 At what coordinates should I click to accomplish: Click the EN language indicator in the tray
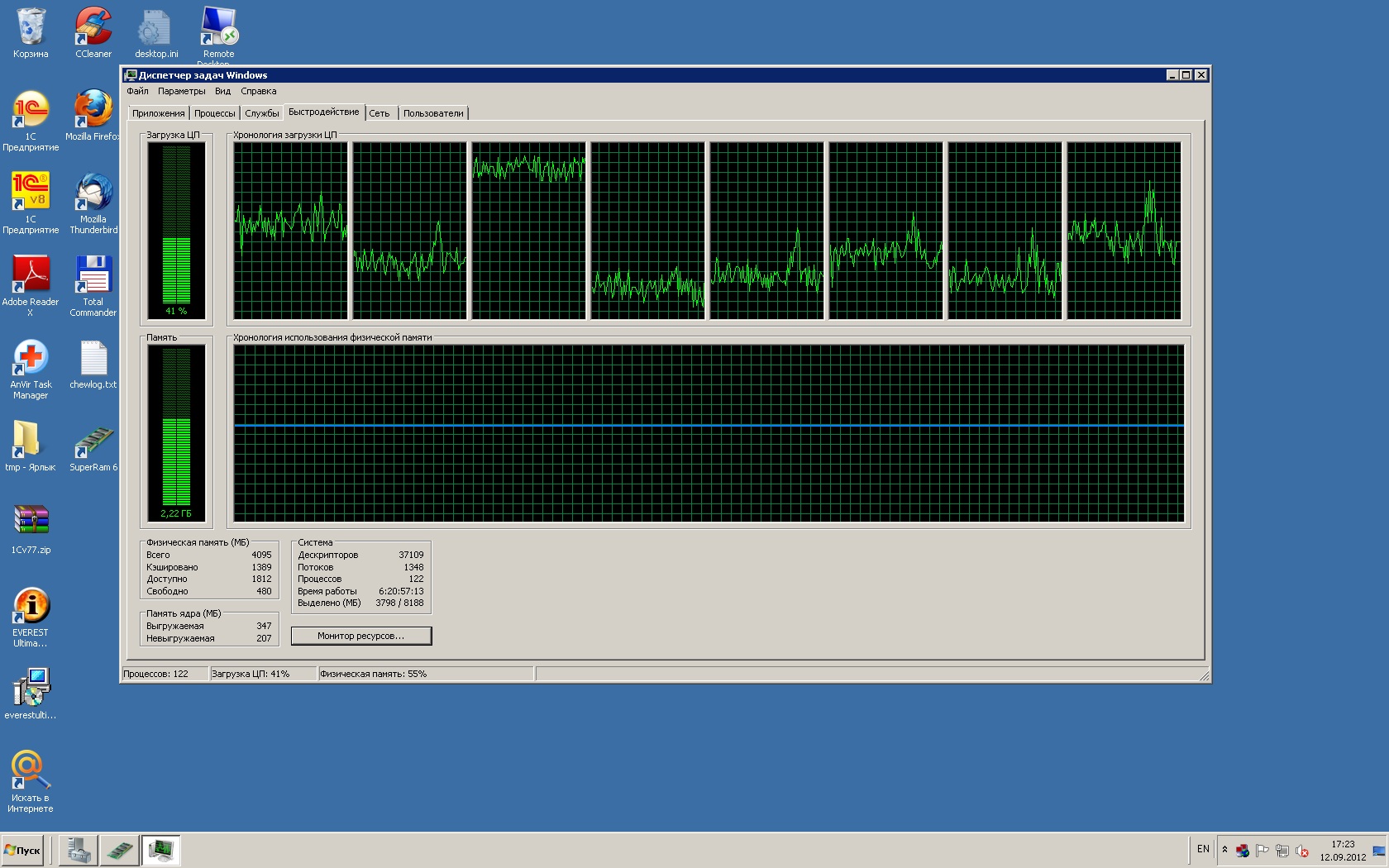click(x=1203, y=849)
